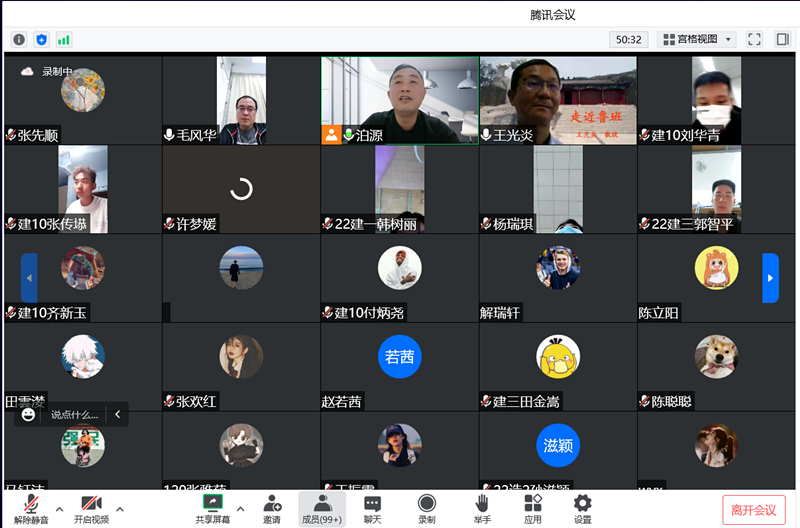Open the 成员(99+) members list

[322, 508]
